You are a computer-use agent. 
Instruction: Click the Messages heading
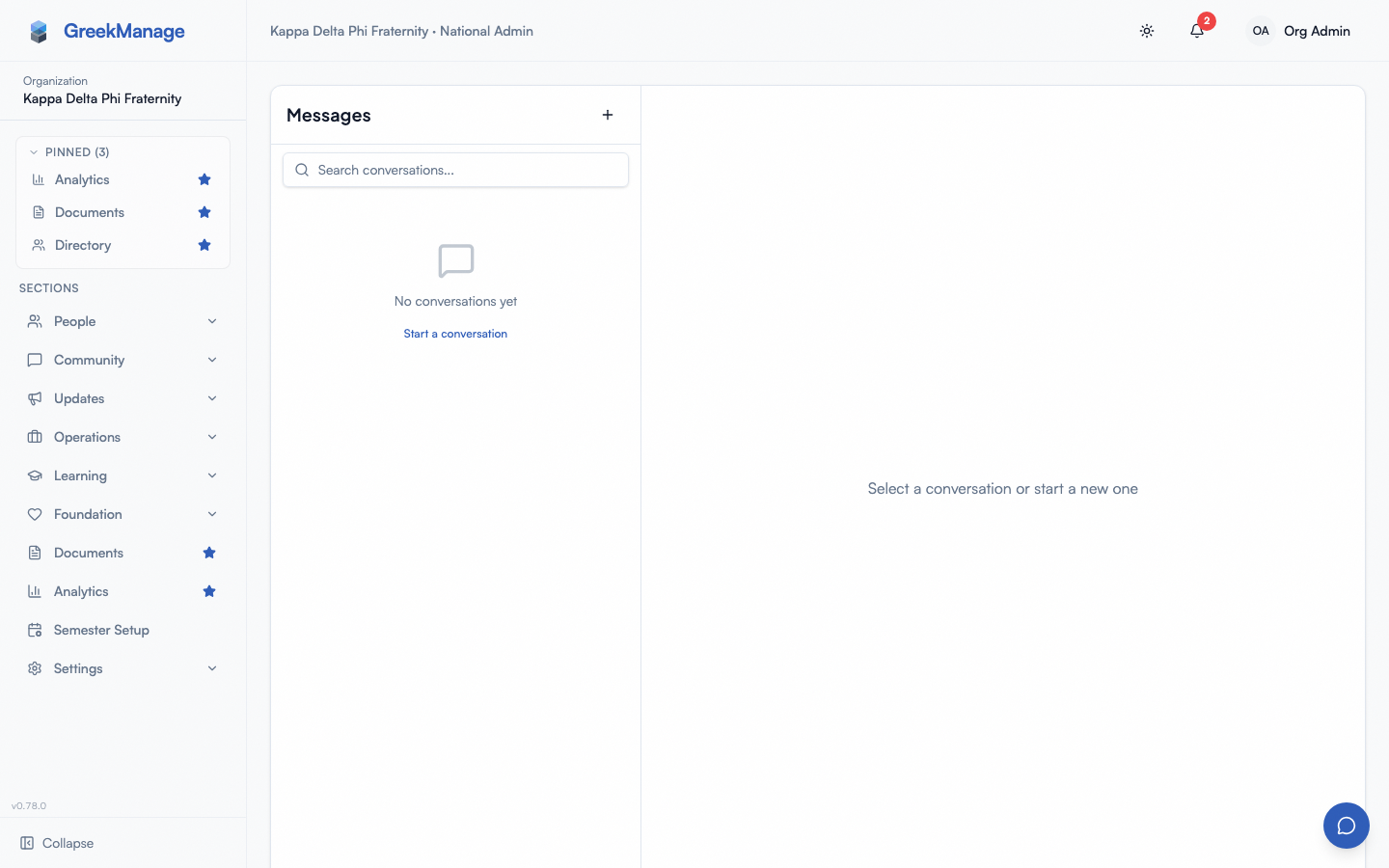click(329, 115)
